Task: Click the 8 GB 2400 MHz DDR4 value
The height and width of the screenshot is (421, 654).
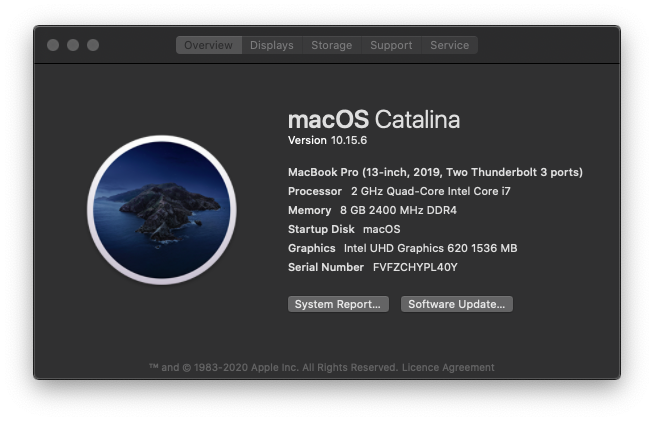Action: tap(398, 210)
